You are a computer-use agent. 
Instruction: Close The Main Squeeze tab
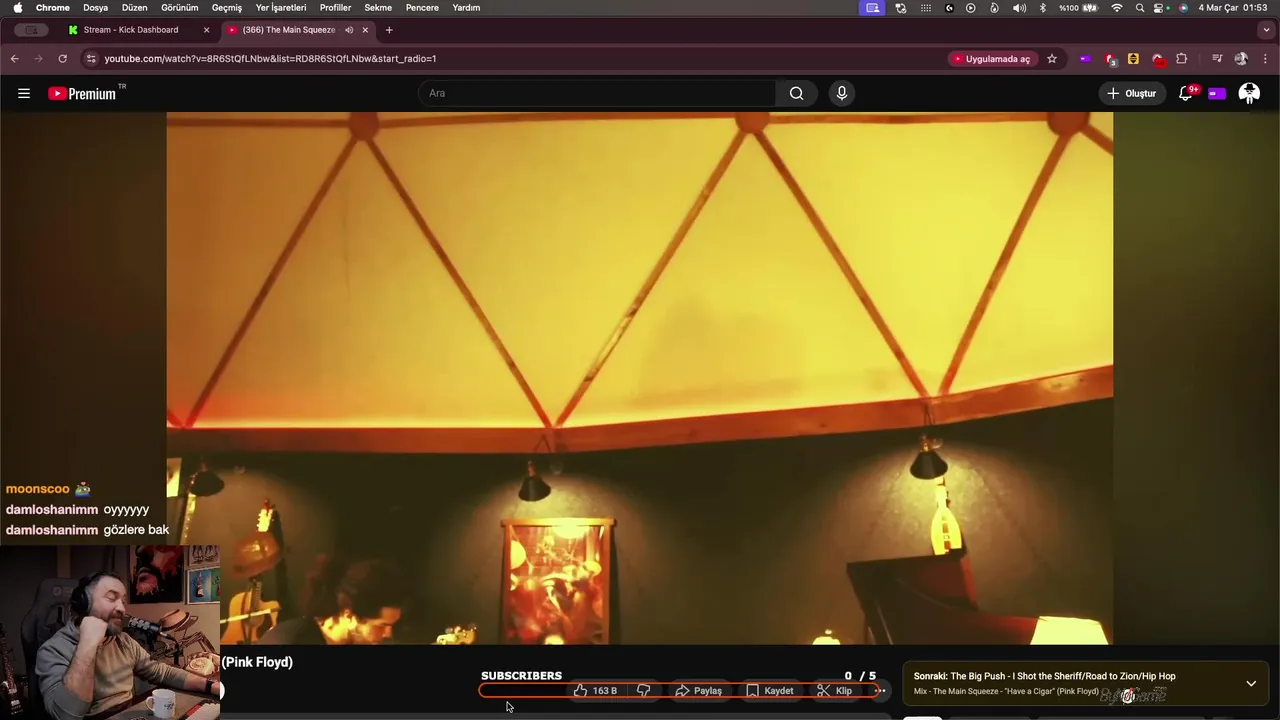coord(365,30)
